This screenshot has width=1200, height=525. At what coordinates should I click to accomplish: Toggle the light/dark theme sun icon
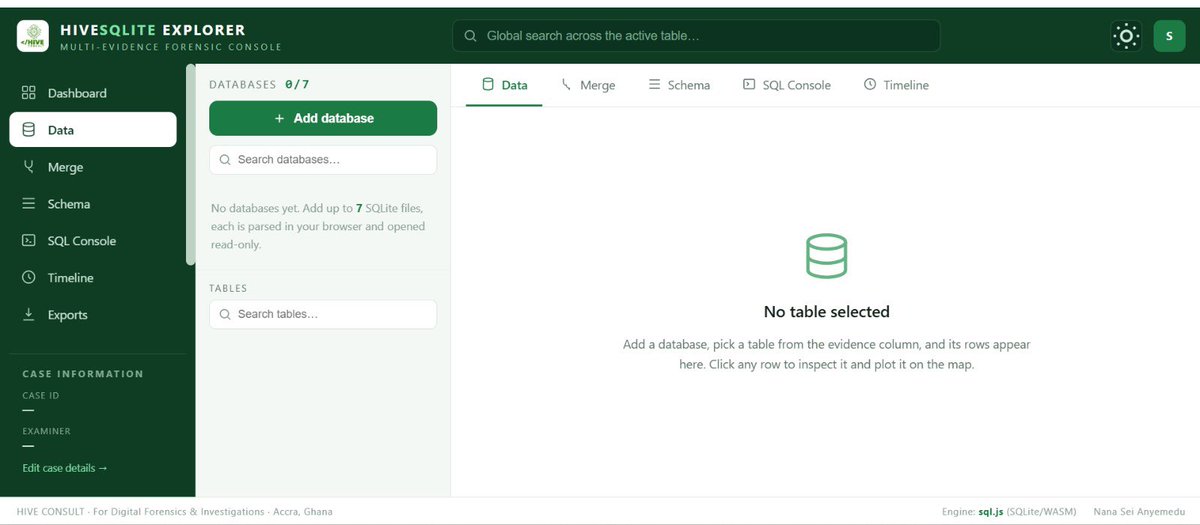click(1126, 36)
